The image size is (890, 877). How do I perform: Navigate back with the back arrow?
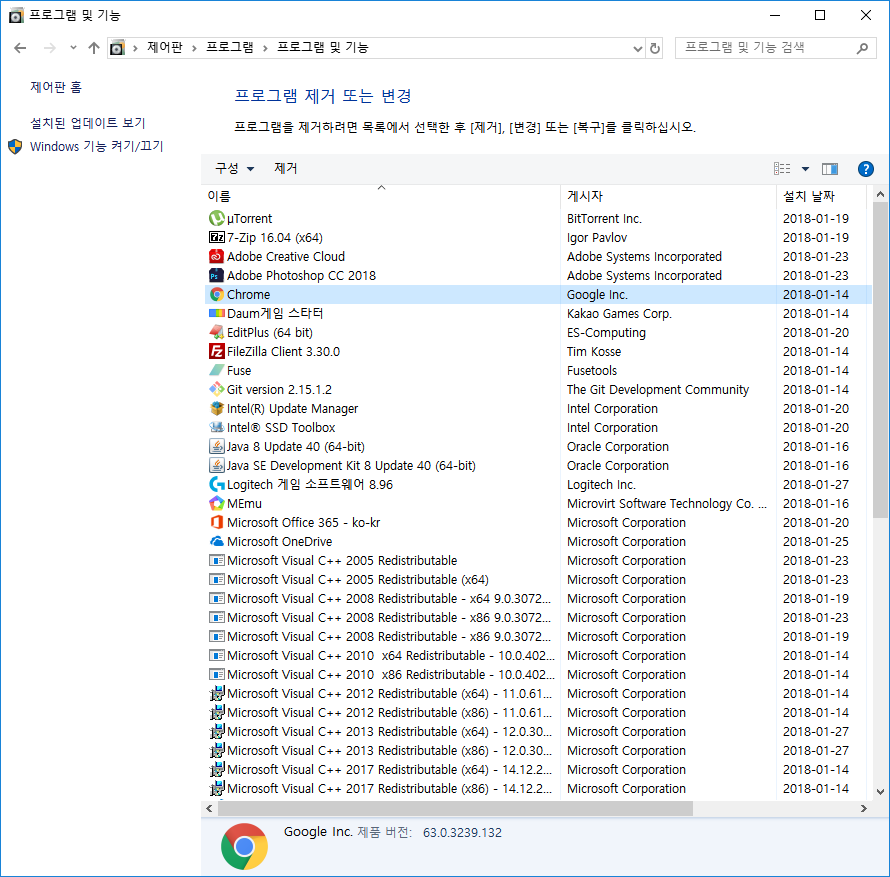point(20,48)
